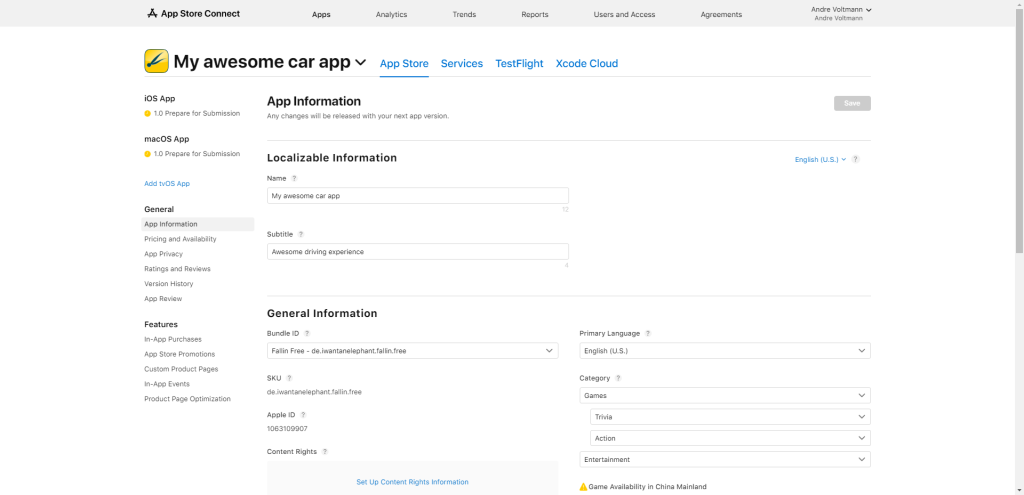1024x495 pixels.
Task: Select the App Store tab
Action: click(x=404, y=63)
